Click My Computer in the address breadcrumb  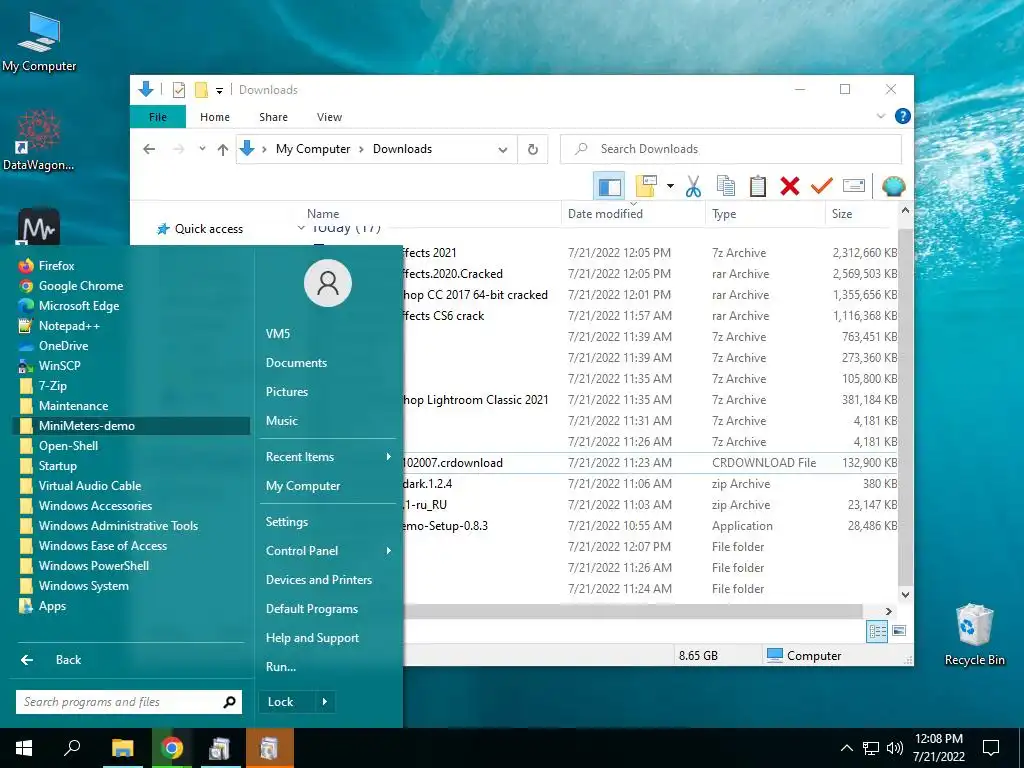313,149
